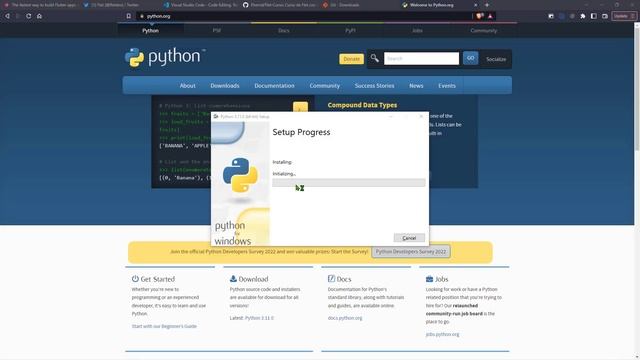Screen dimensions: 640x360
Task: Click the python.org address bar
Action: 304,16
